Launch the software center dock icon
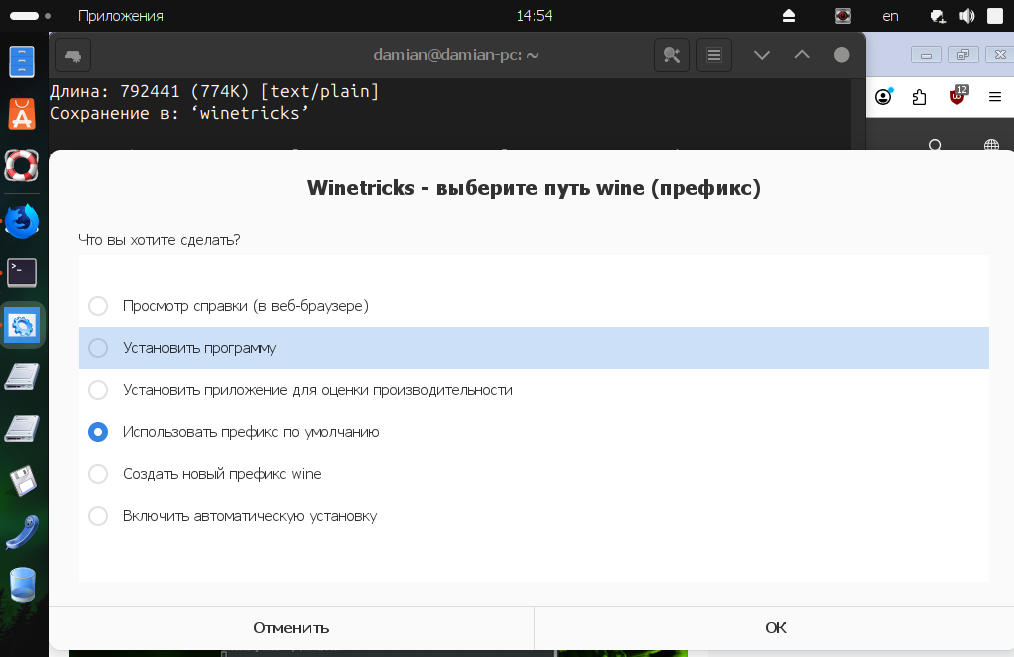Viewport: 1014px width, 657px height. tap(22, 114)
